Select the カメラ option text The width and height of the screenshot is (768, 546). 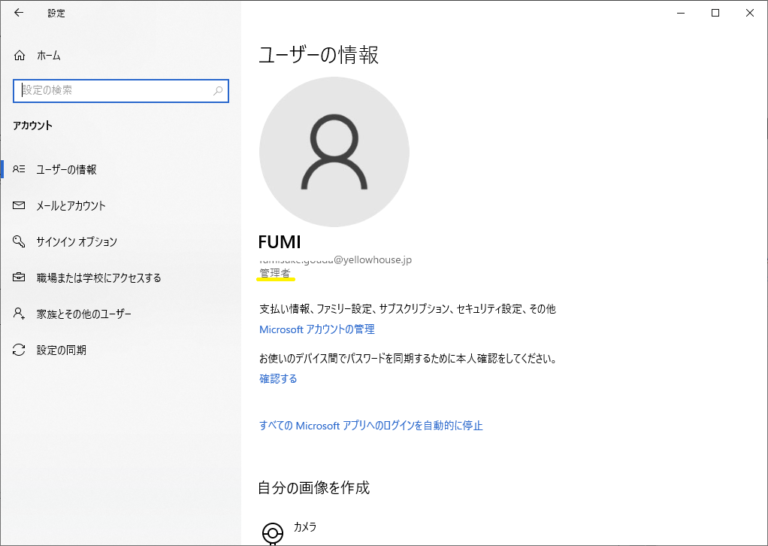coord(305,526)
